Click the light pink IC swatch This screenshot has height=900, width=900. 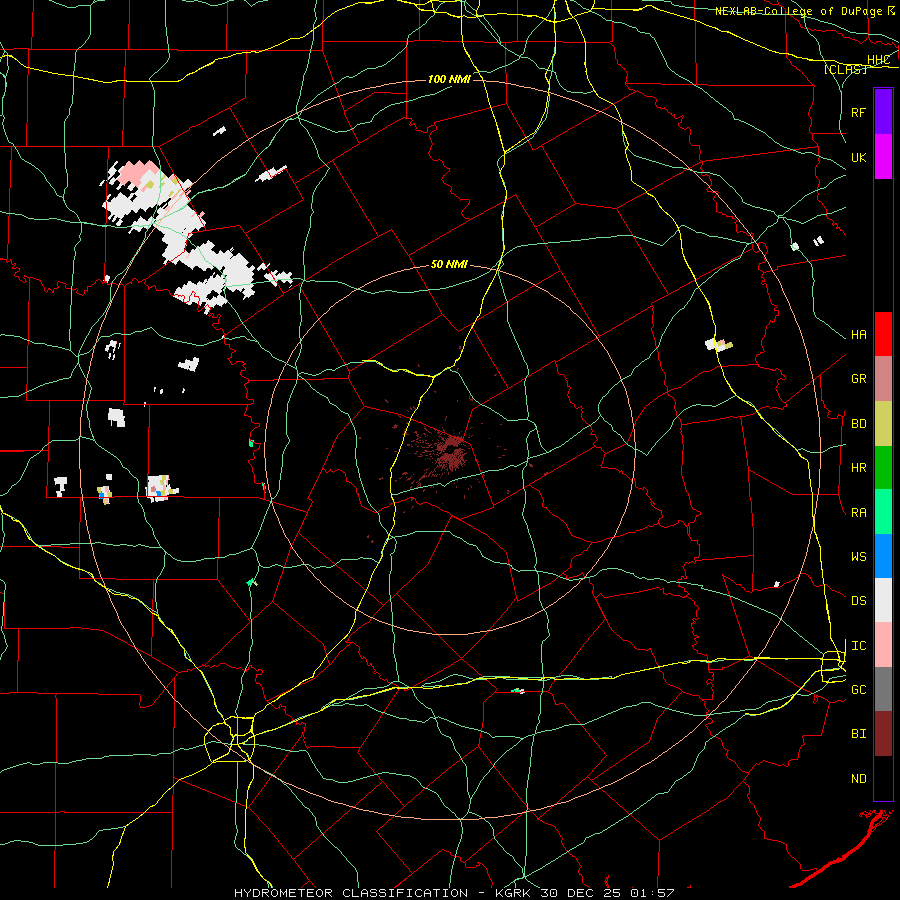tap(883, 645)
